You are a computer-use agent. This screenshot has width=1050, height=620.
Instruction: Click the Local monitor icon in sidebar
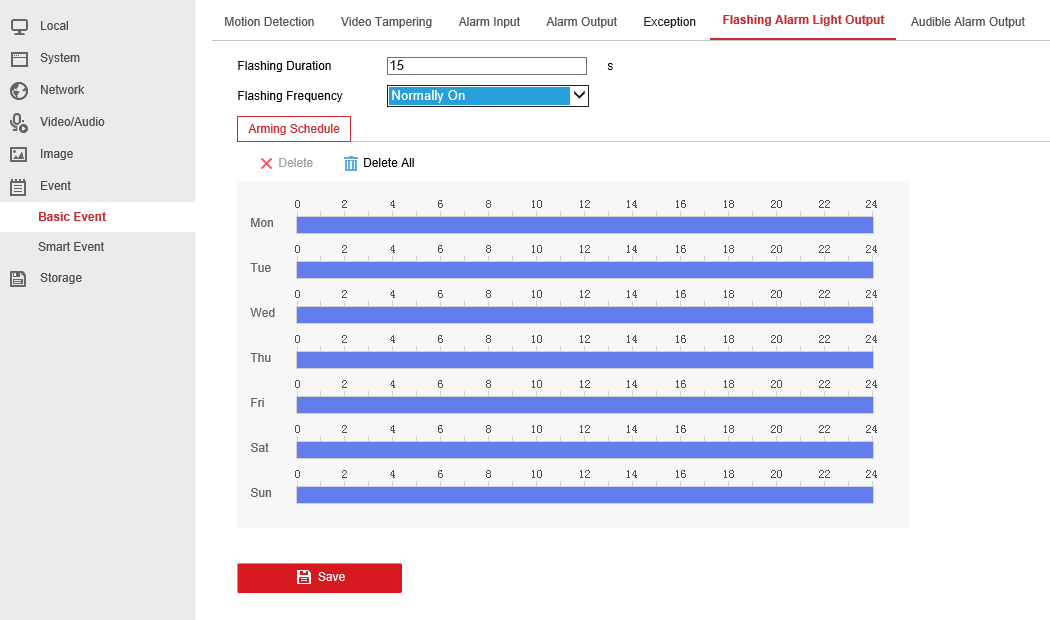[x=19, y=26]
